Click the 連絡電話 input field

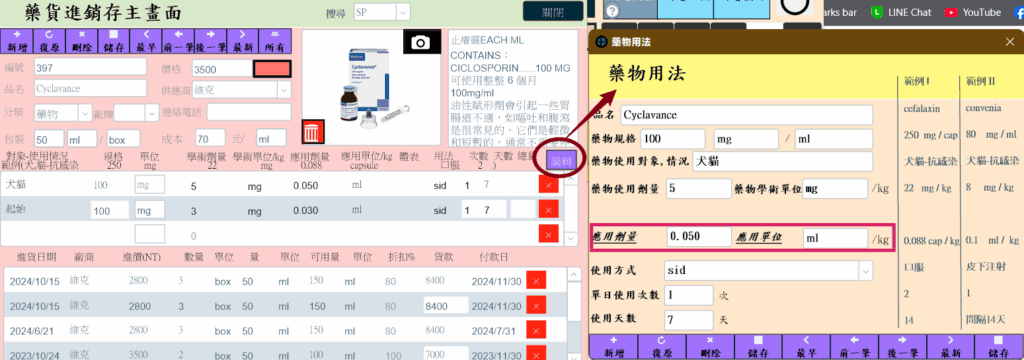[249, 112]
